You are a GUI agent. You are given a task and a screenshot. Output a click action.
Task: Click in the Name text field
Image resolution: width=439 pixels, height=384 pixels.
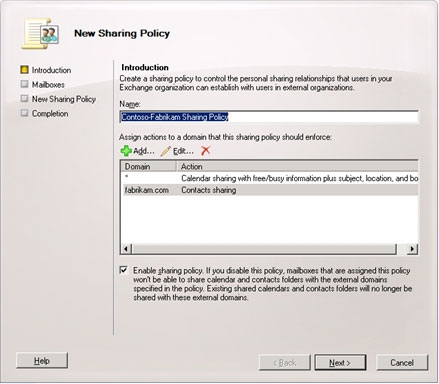coord(269,117)
